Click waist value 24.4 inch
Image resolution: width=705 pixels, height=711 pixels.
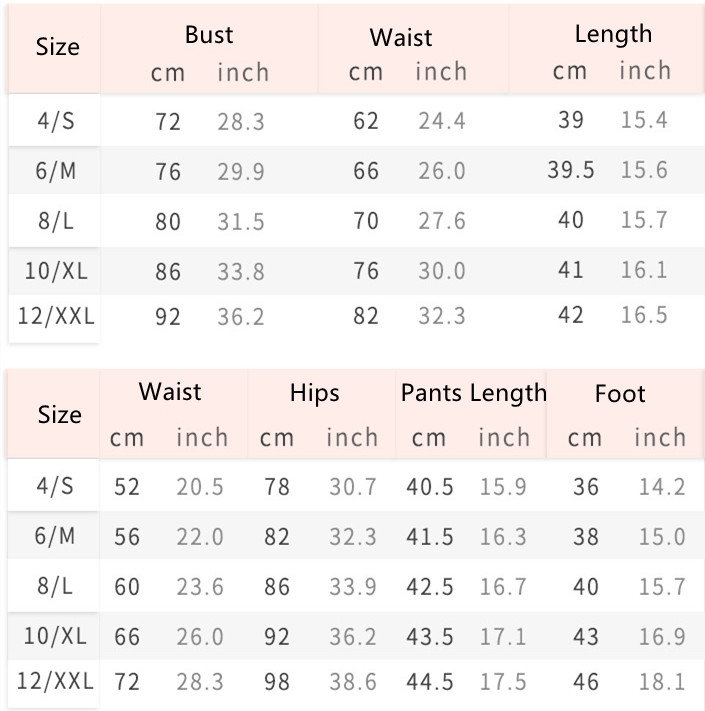point(442,121)
